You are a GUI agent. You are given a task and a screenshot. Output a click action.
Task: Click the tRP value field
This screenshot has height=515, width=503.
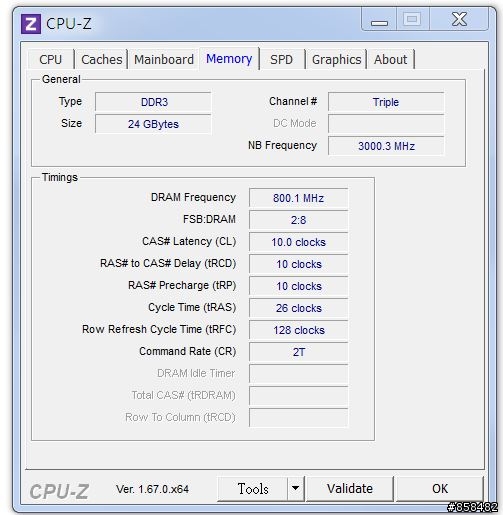(298, 286)
